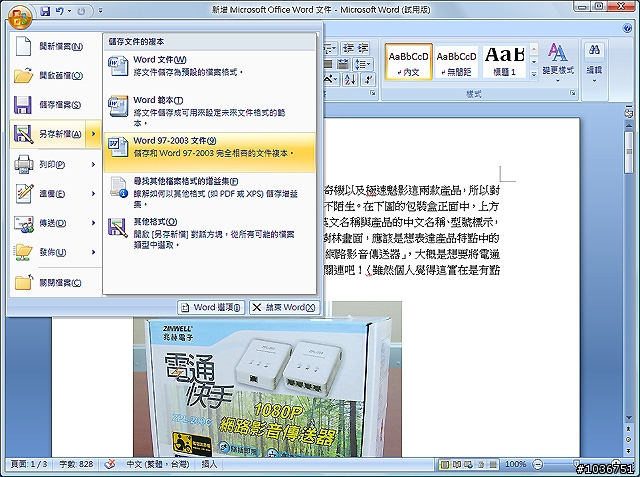640x477 pixels.
Task: Choose 儲存檔案(S) in the Office menu
Action: [55, 105]
